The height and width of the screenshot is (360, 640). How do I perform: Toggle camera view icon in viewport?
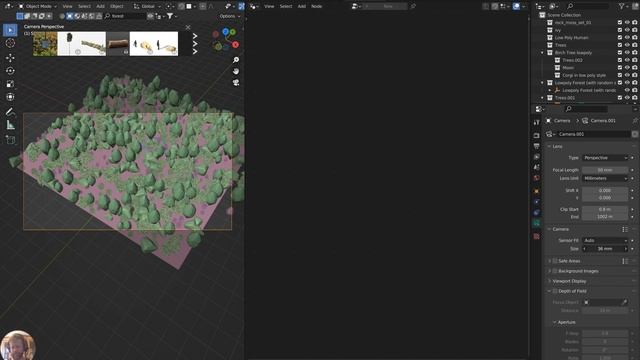(236, 83)
